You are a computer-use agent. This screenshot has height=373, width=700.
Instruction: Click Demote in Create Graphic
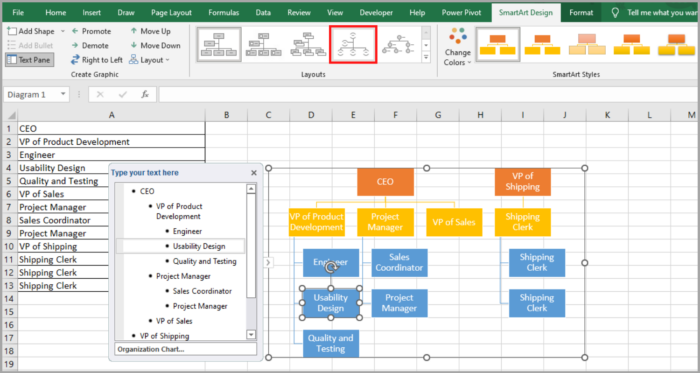tap(90, 46)
